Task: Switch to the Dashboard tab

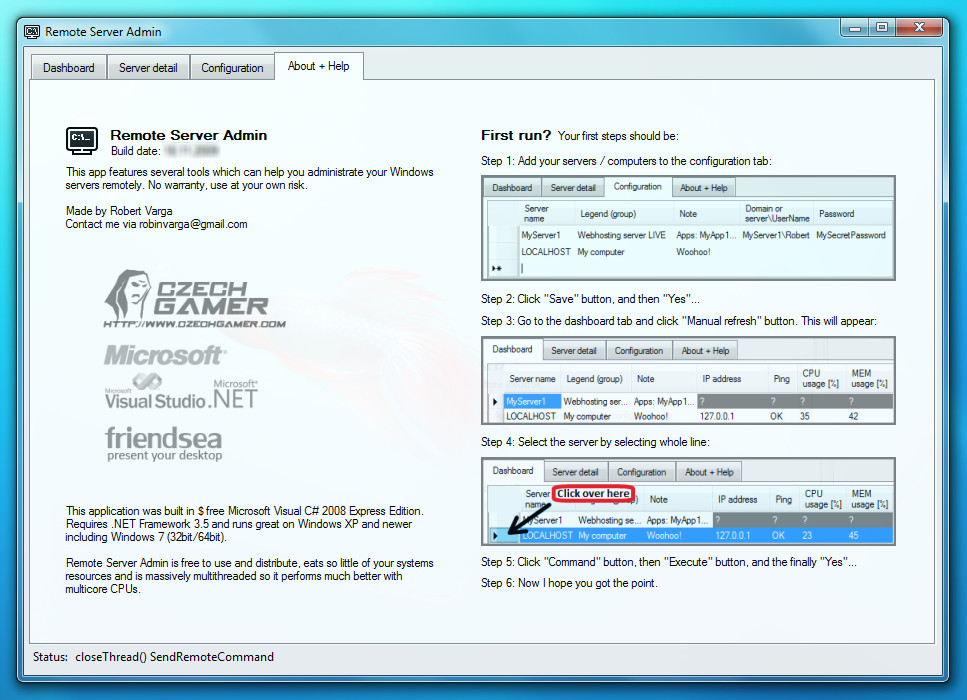Action: (x=68, y=67)
